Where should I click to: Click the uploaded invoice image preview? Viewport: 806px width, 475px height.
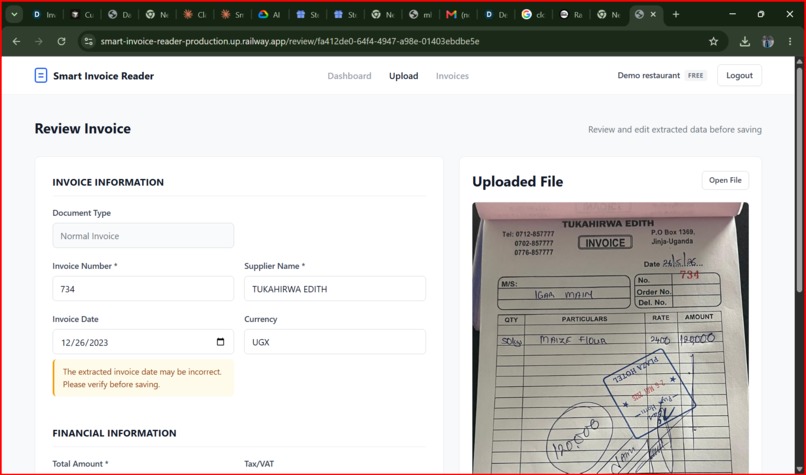[610, 338]
